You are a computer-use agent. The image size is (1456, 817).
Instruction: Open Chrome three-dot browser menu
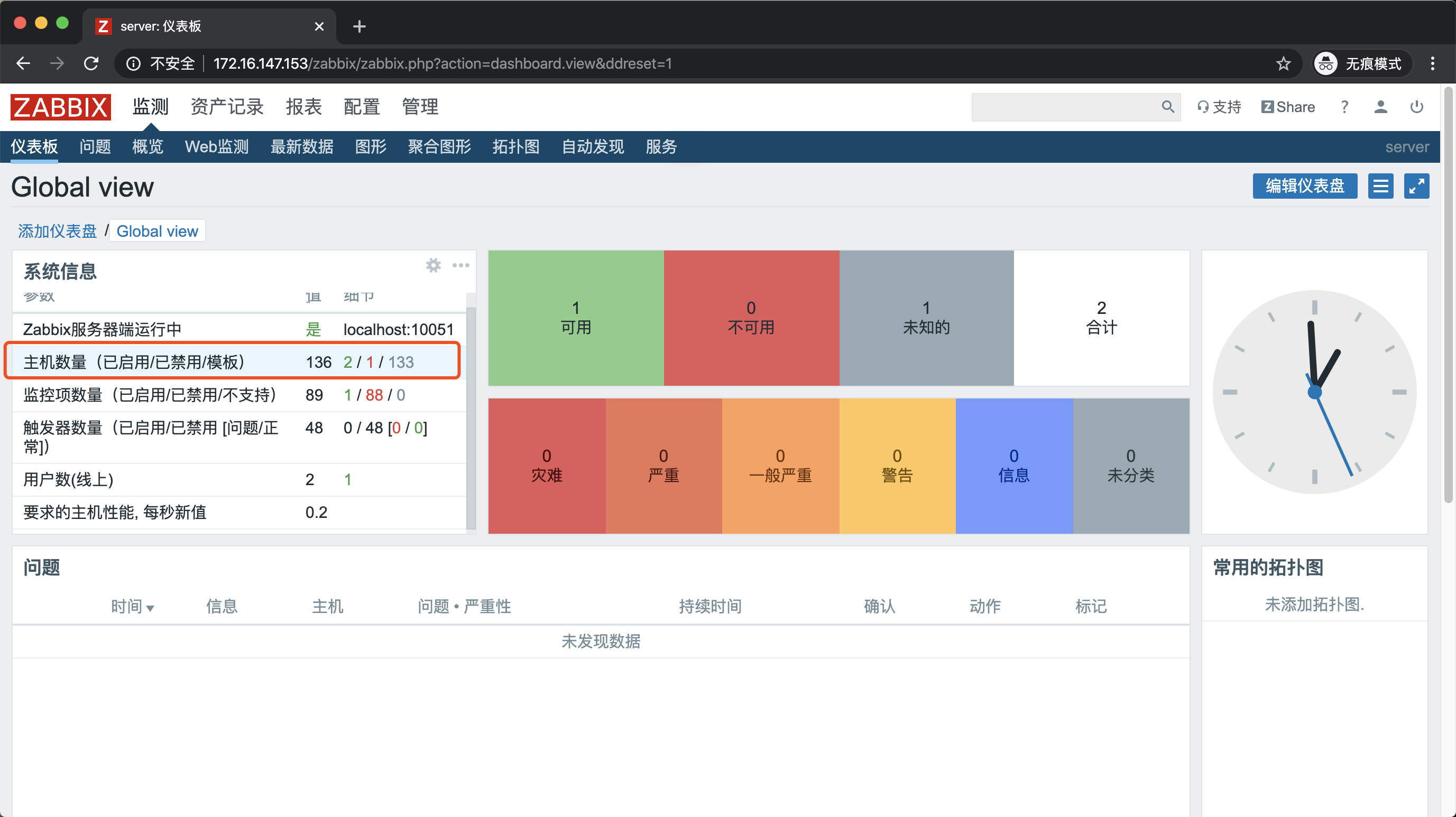(1432, 63)
